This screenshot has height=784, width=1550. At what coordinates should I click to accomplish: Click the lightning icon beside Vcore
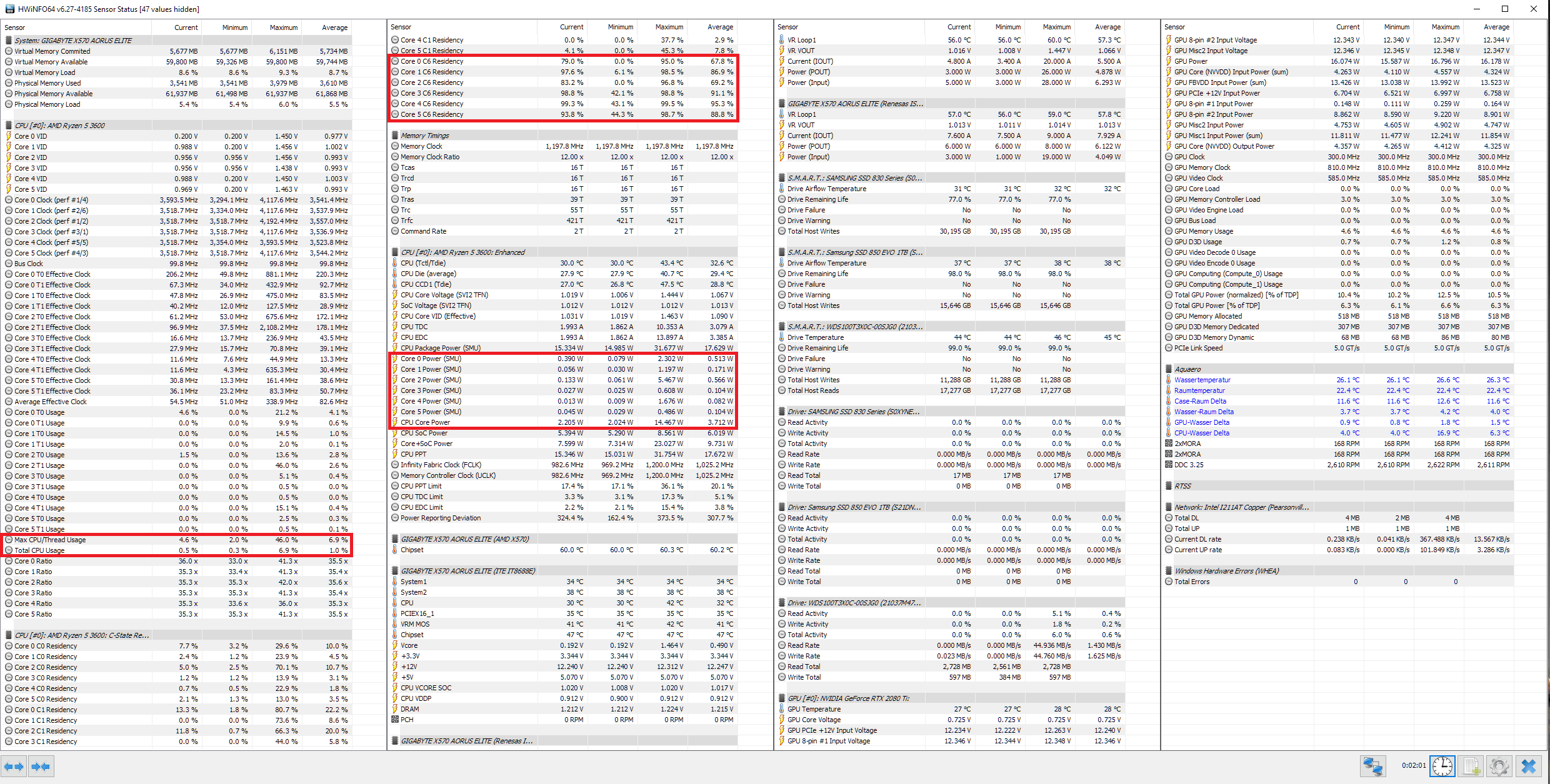pos(395,645)
